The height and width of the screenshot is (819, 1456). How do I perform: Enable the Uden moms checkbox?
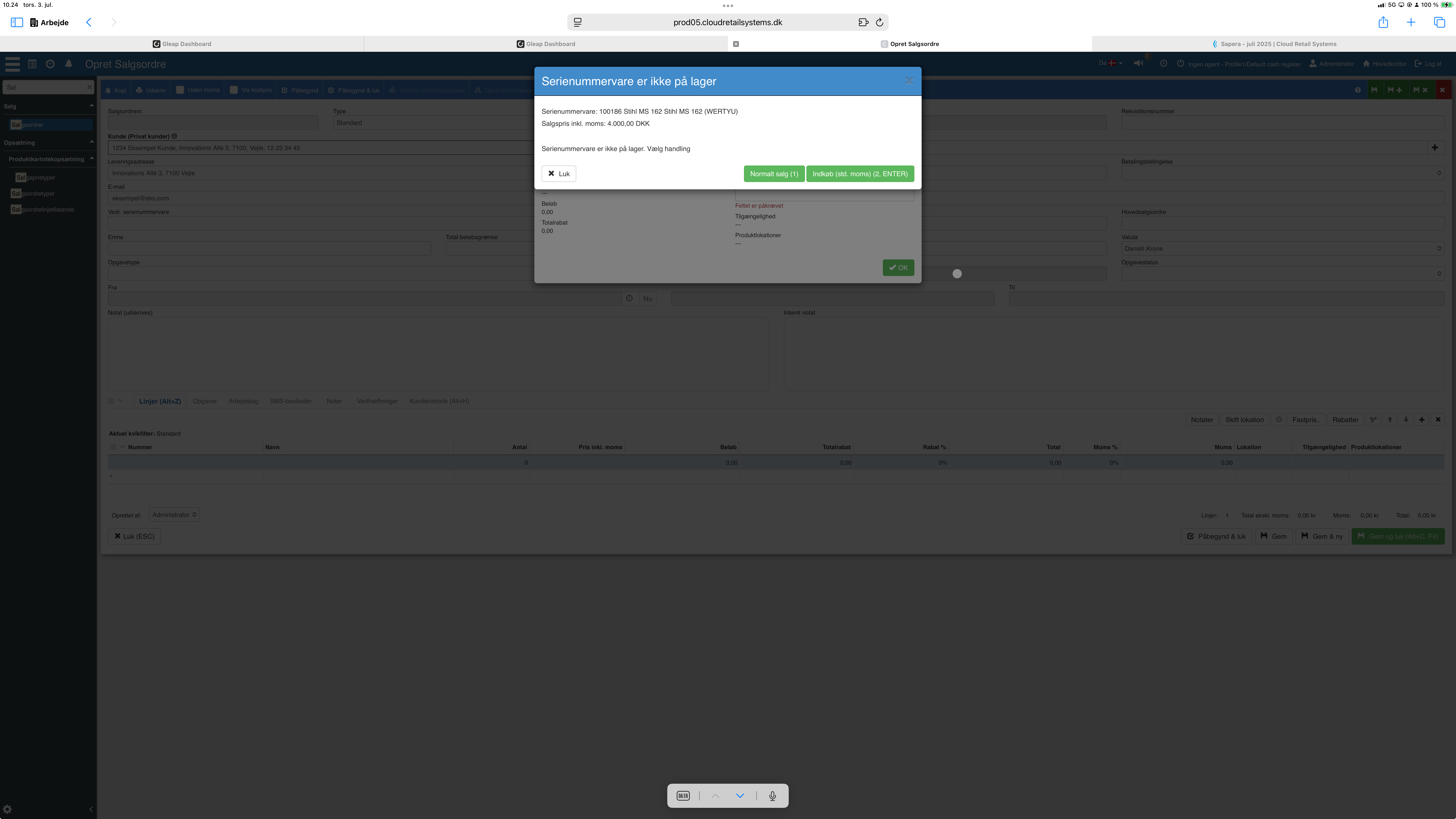[180, 90]
